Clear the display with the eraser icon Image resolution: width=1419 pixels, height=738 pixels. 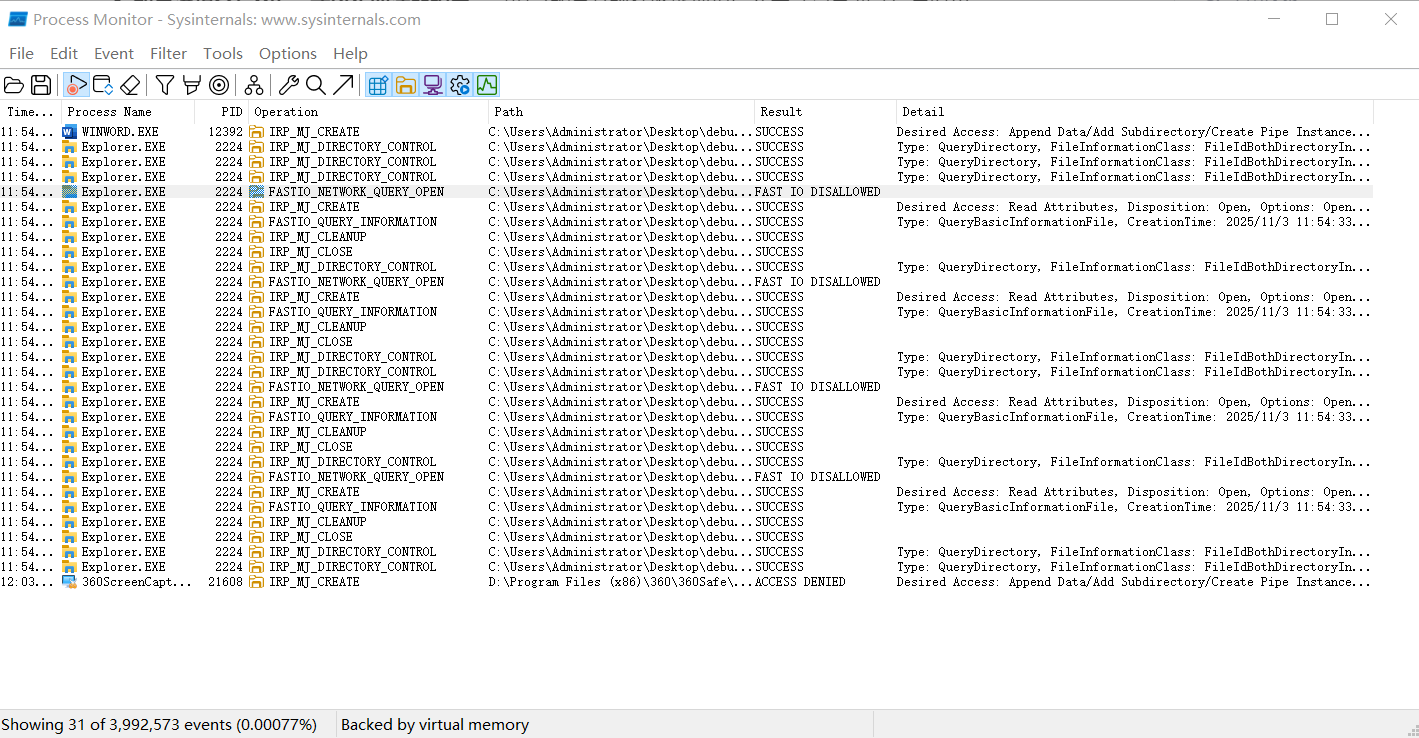point(129,85)
